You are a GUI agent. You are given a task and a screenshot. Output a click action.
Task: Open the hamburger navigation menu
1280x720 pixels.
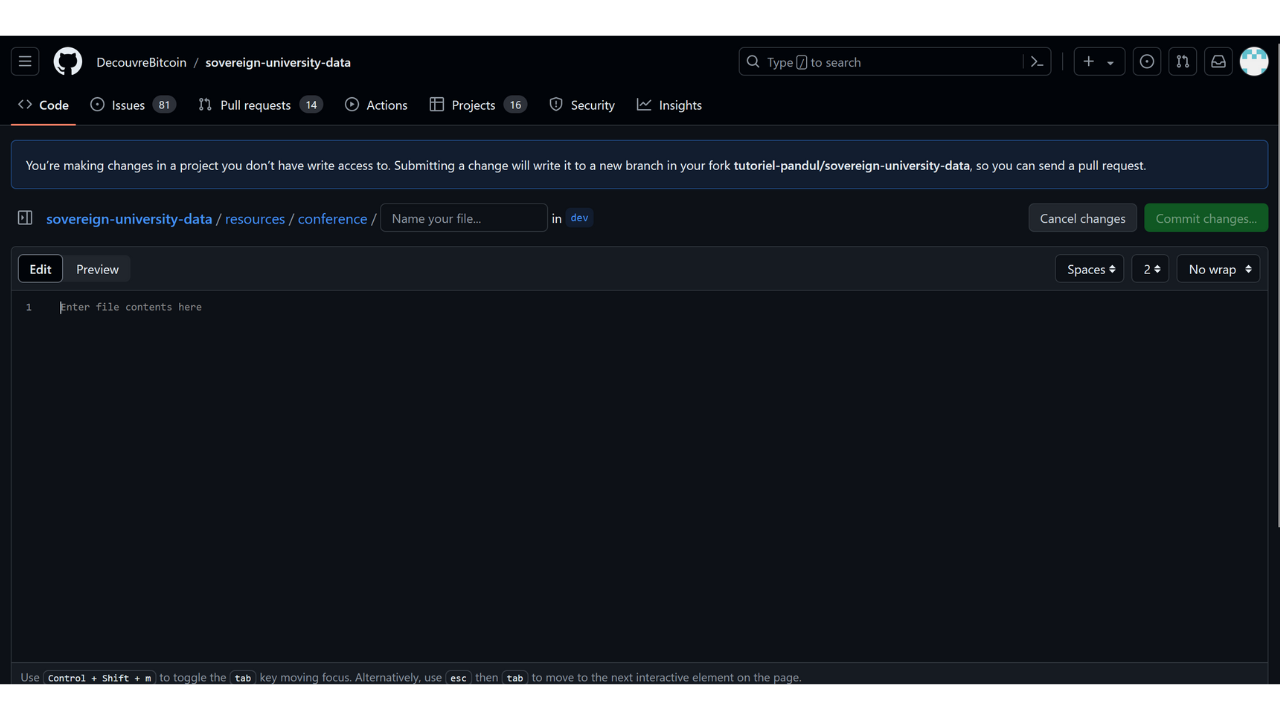point(25,62)
